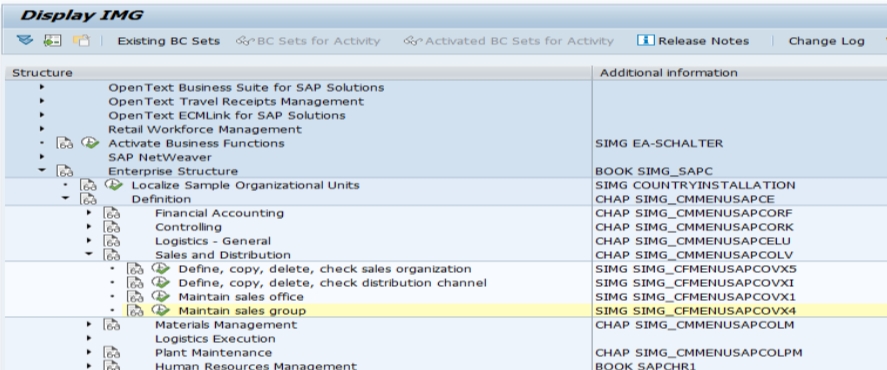Screen dimensions: 887x370
Task: Open documentation for check sales organization
Action: click(x=135, y=269)
